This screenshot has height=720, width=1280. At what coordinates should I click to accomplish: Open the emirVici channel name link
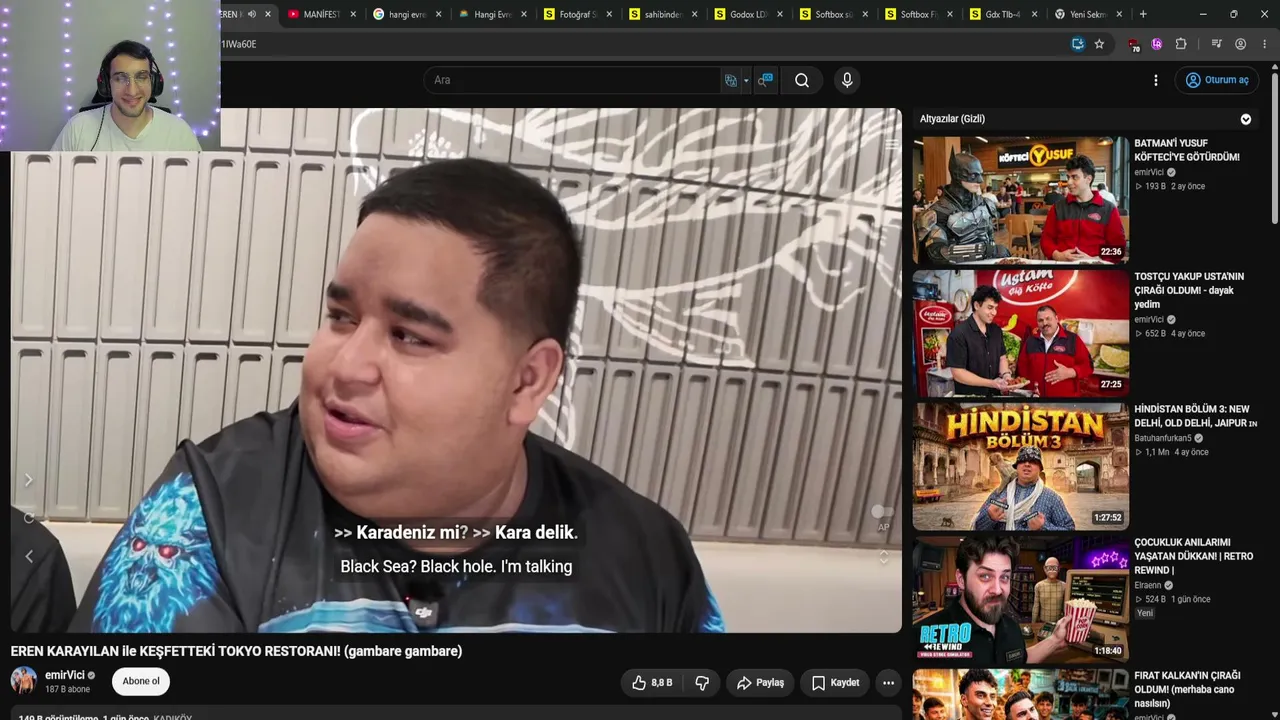tap(65, 675)
